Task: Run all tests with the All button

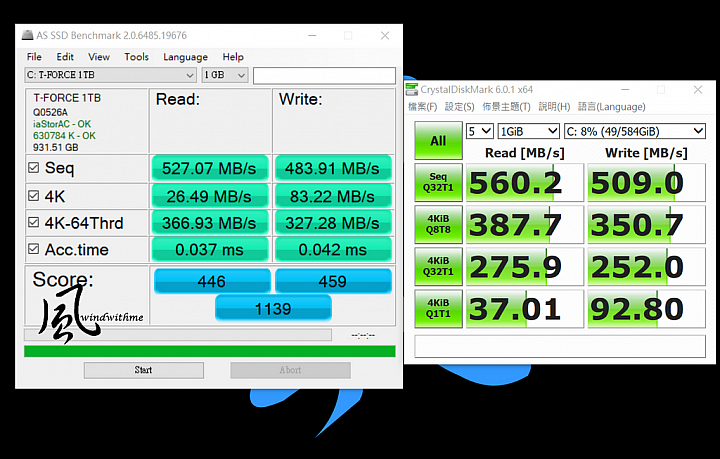Action: click(x=438, y=140)
